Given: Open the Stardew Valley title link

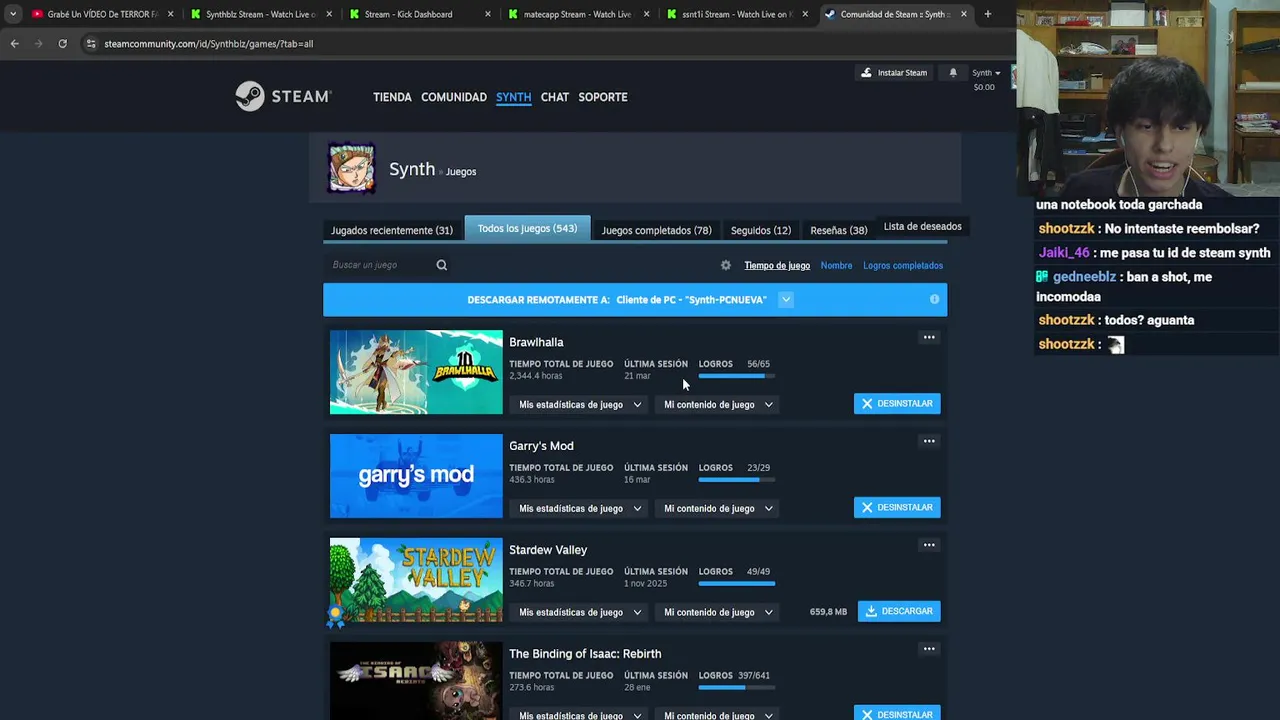Looking at the screenshot, I should click(548, 550).
